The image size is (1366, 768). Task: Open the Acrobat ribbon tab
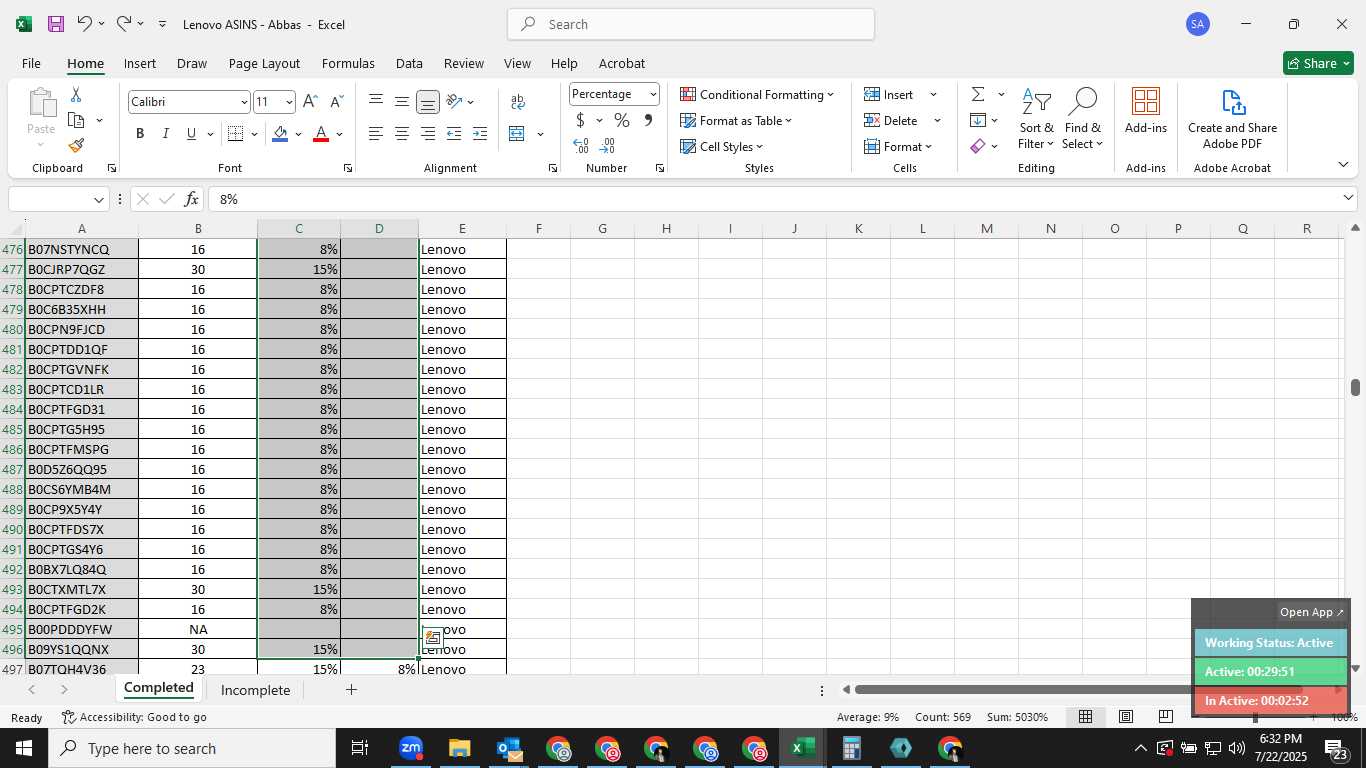621,63
